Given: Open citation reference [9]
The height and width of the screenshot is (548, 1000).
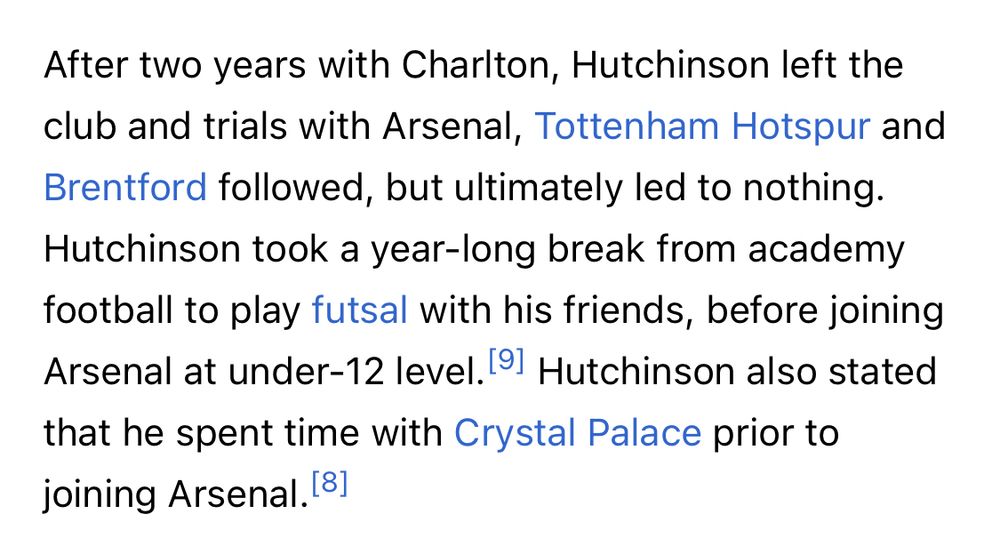Looking at the screenshot, I should pyautogui.click(x=506, y=361).
